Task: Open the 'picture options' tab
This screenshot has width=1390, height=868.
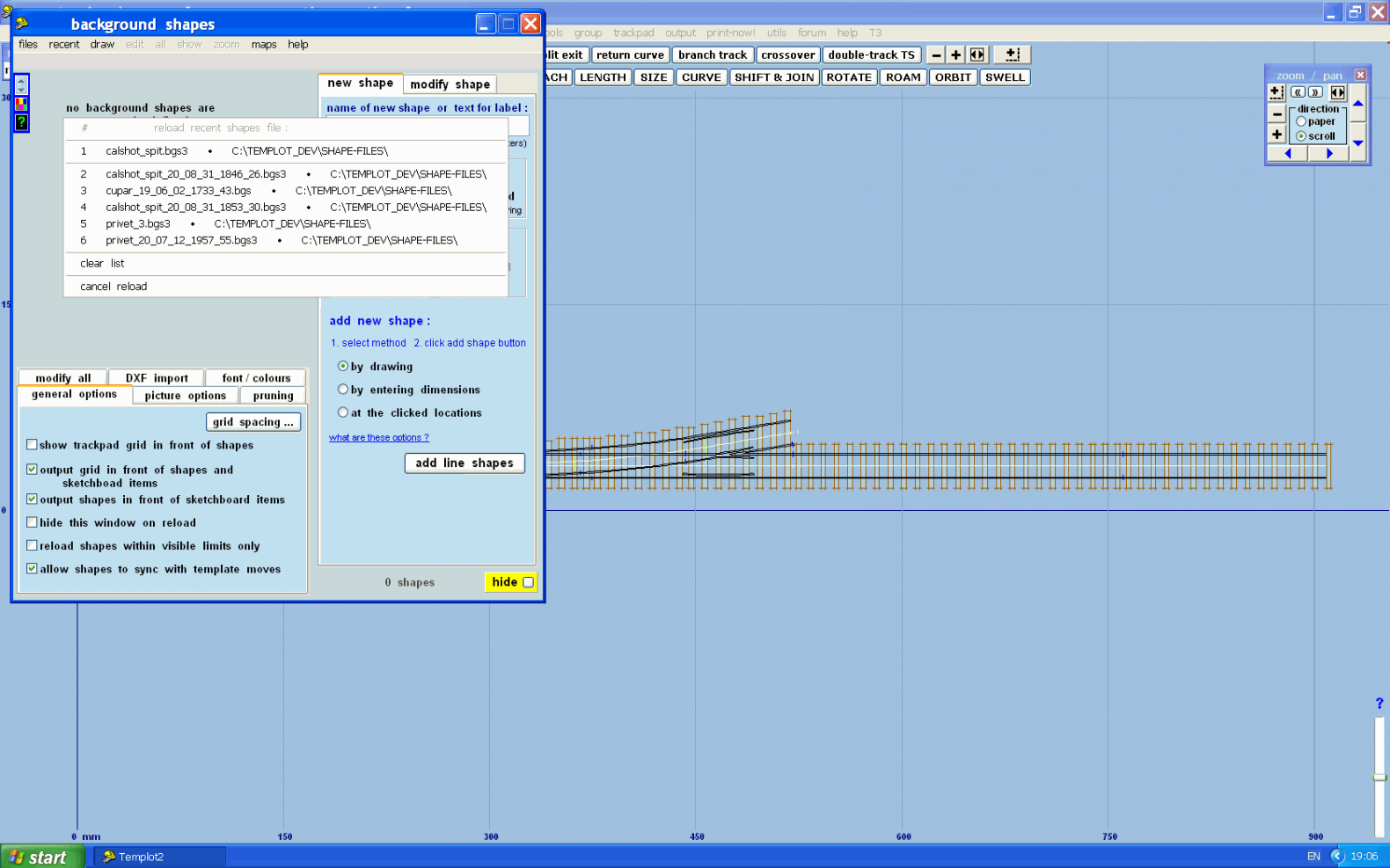Action: (186, 396)
